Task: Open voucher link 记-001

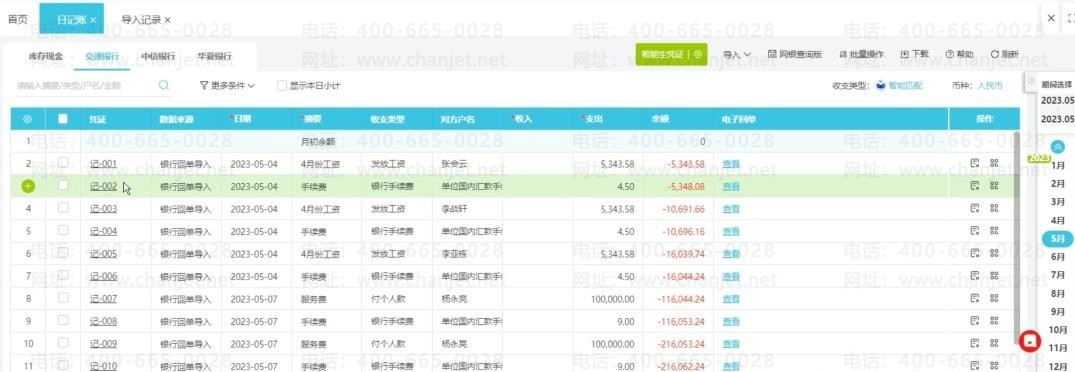Action: tap(103, 164)
